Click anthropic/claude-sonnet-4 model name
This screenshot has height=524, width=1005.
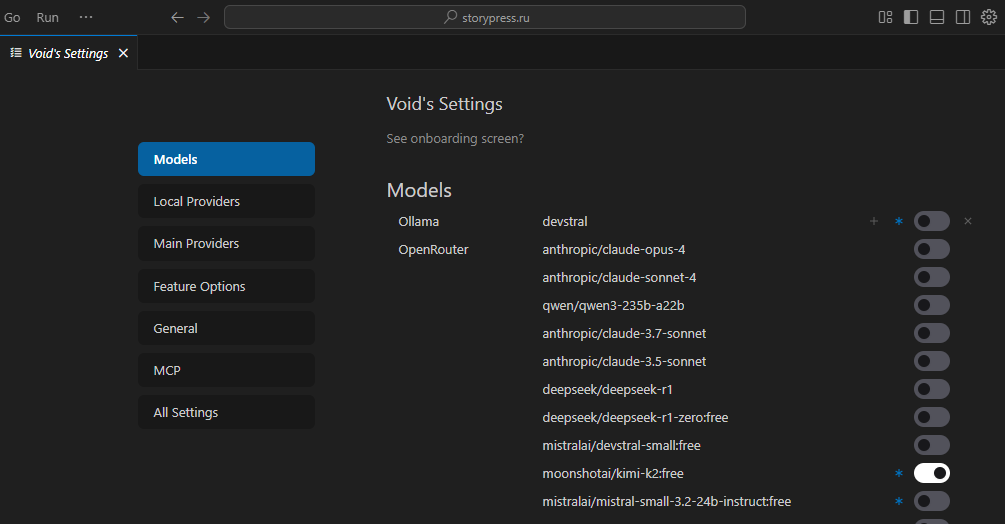(619, 278)
